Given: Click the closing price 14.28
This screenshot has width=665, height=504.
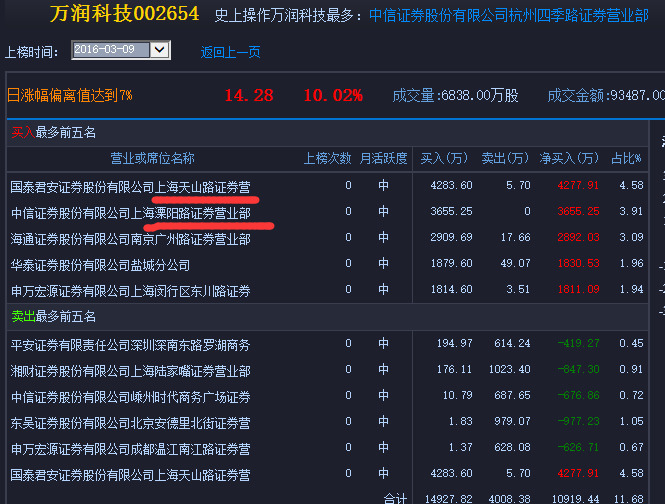Looking at the screenshot, I should 249,95.
